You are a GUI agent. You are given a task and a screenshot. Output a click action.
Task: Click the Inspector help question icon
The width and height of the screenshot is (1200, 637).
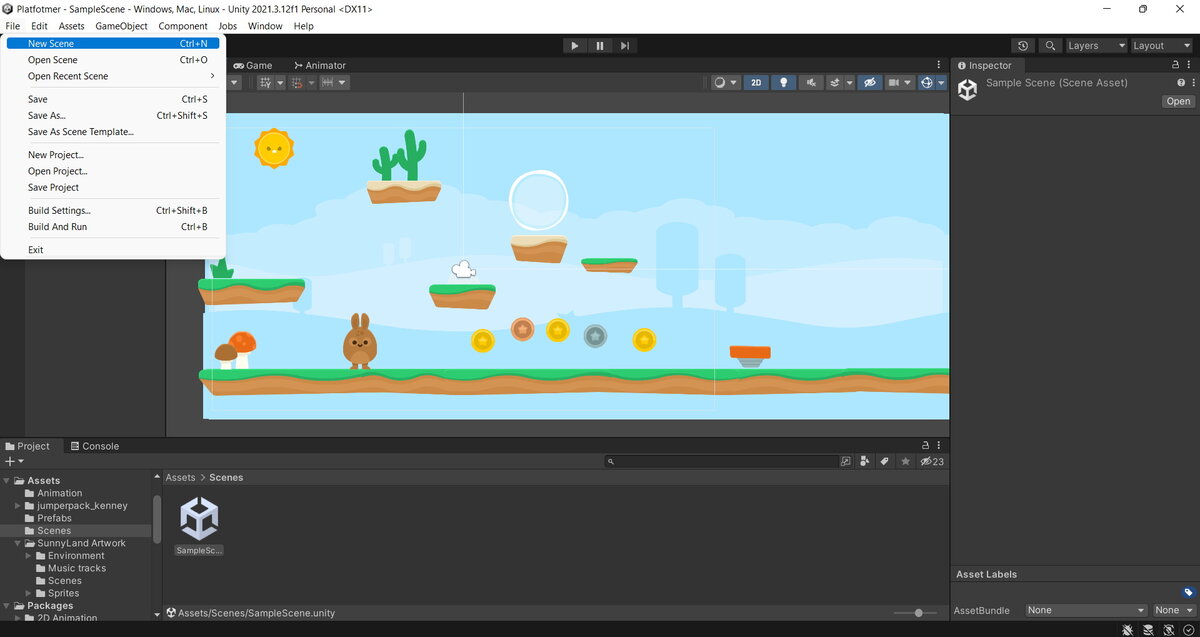click(1180, 83)
